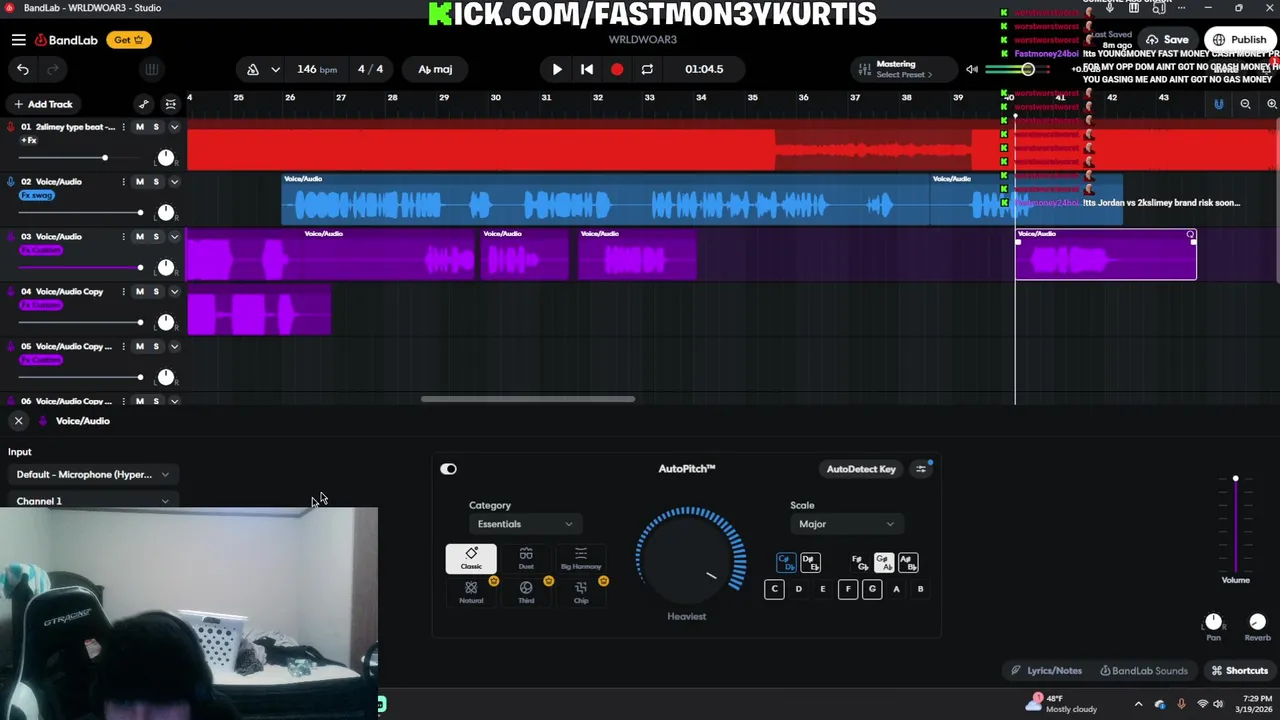Adjust the master volume slider
Image resolution: width=1280 pixels, height=720 pixels.
point(1027,69)
